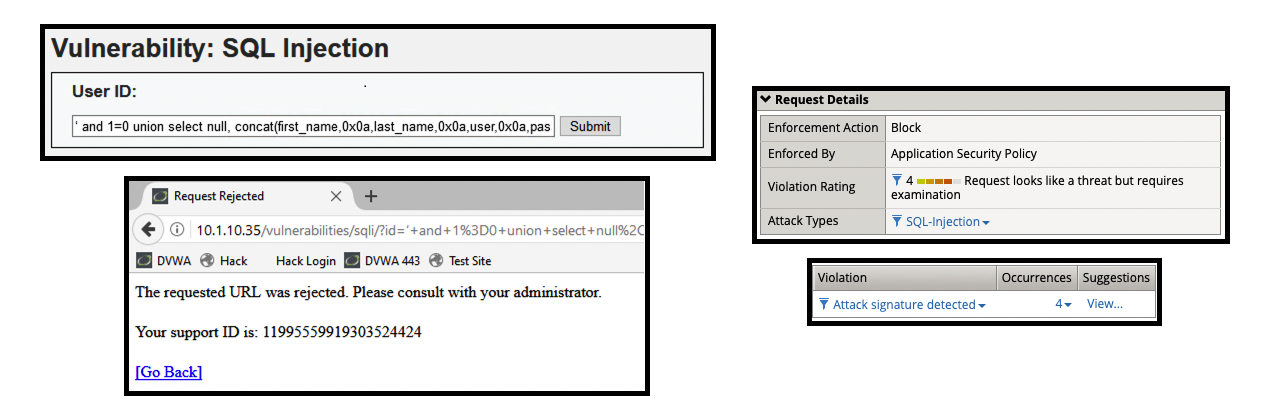Click the Violation Rating filter icon

tap(897, 181)
